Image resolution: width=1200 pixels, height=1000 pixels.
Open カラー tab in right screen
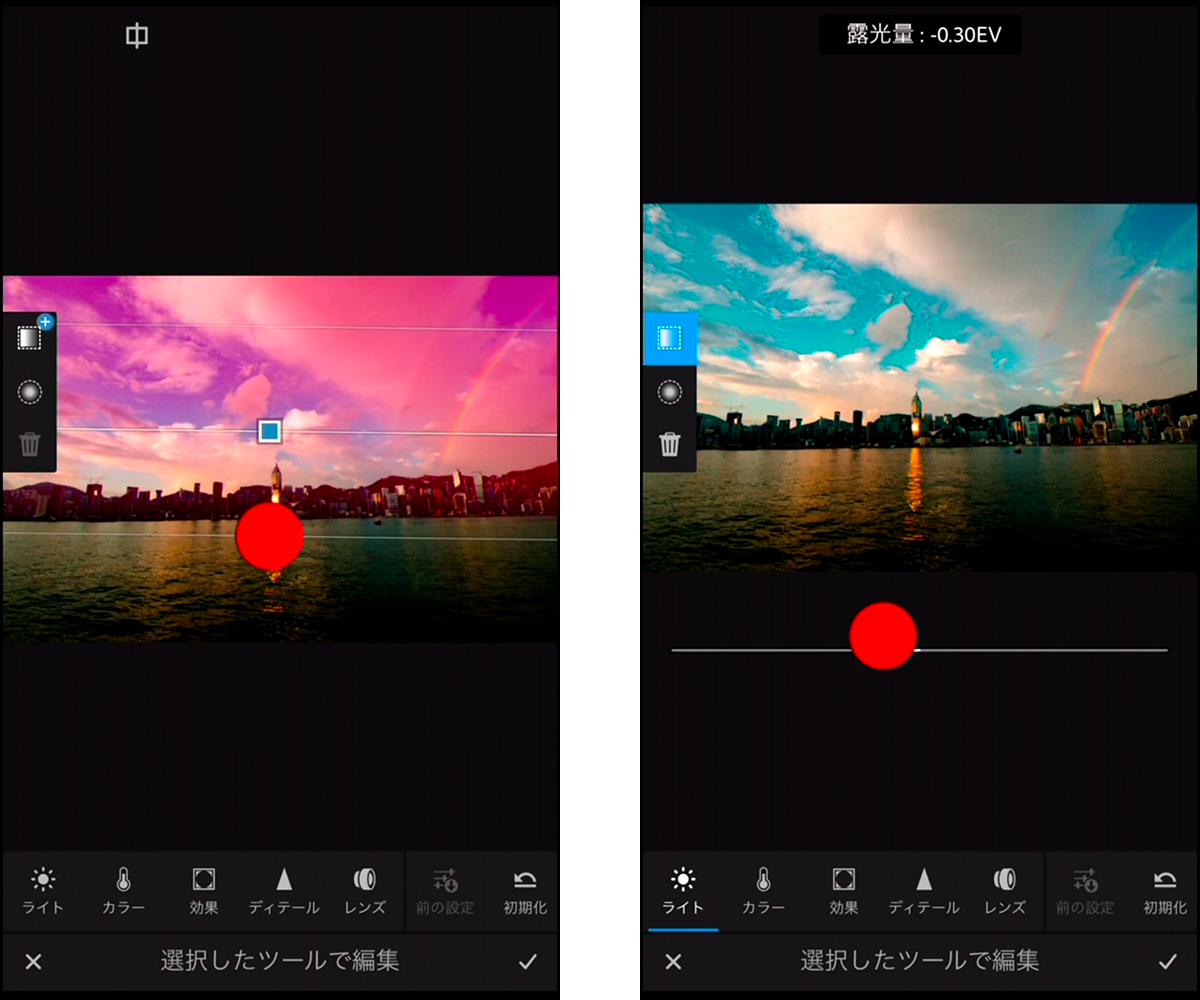coord(763,891)
